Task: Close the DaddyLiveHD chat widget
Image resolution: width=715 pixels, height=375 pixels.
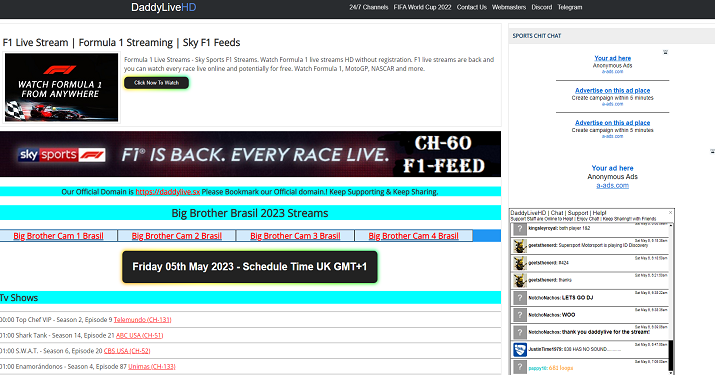Action: click(670, 213)
